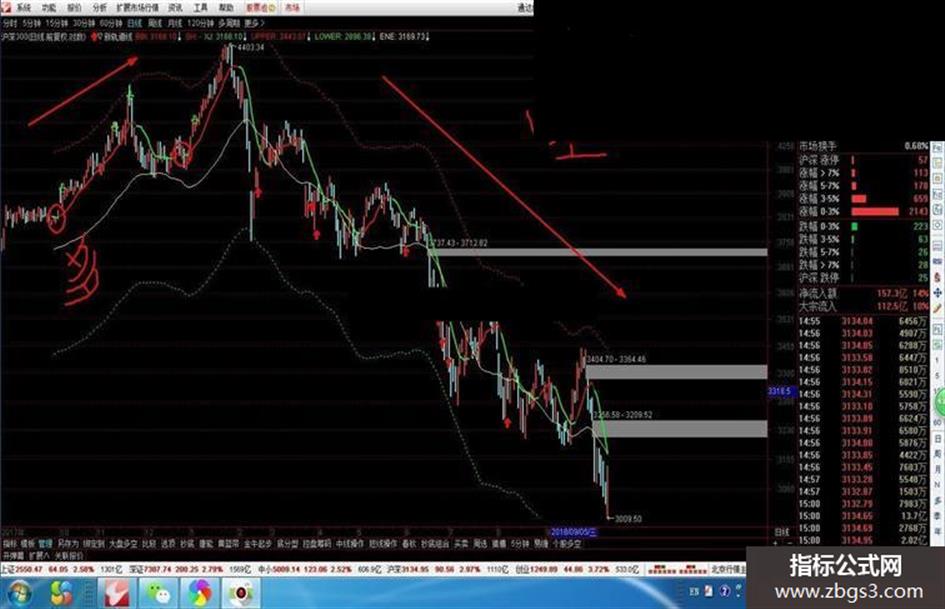Click the 另存为 button in the bottom toolbar
The width and height of the screenshot is (945, 609).
[x=68, y=544]
